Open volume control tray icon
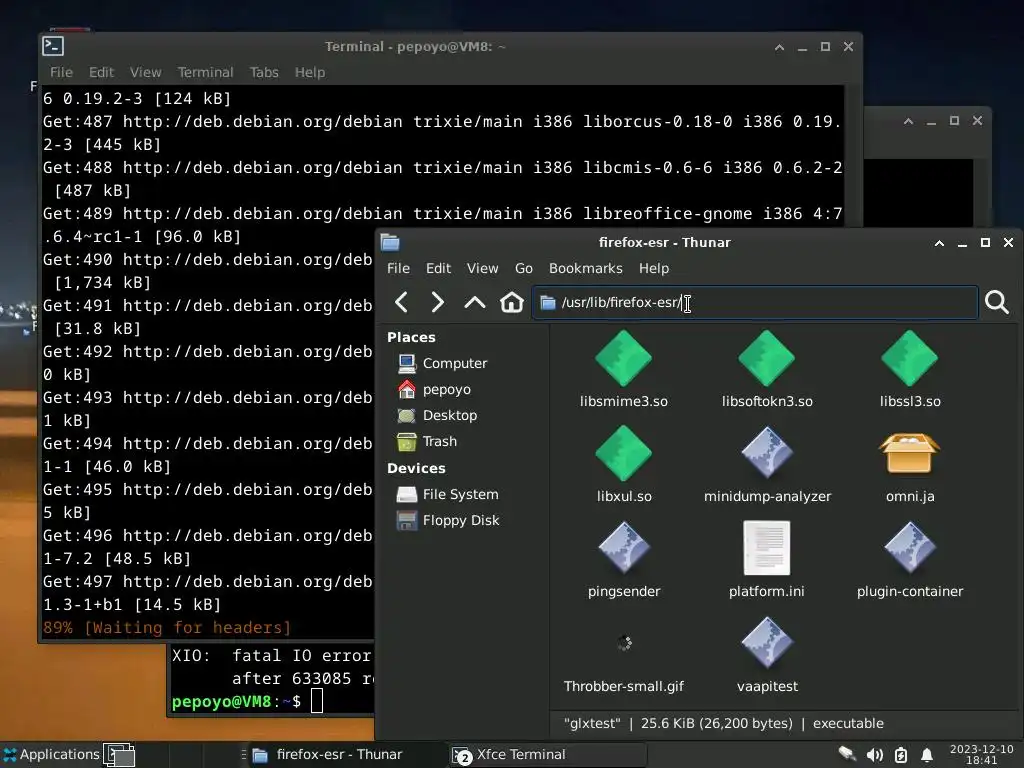The height and width of the screenshot is (768, 1024). click(x=874, y=755)
